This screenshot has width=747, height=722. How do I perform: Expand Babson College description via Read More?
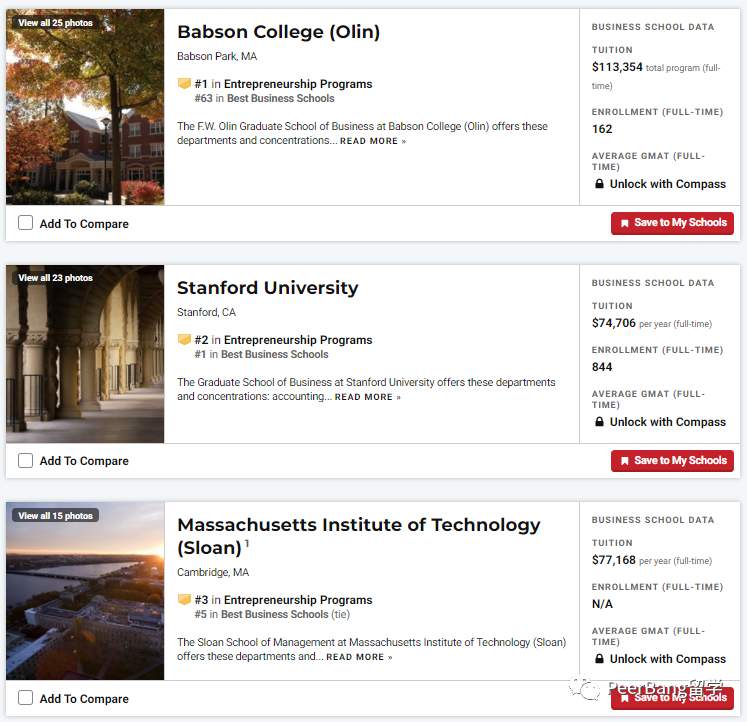(x=372, y=142)
